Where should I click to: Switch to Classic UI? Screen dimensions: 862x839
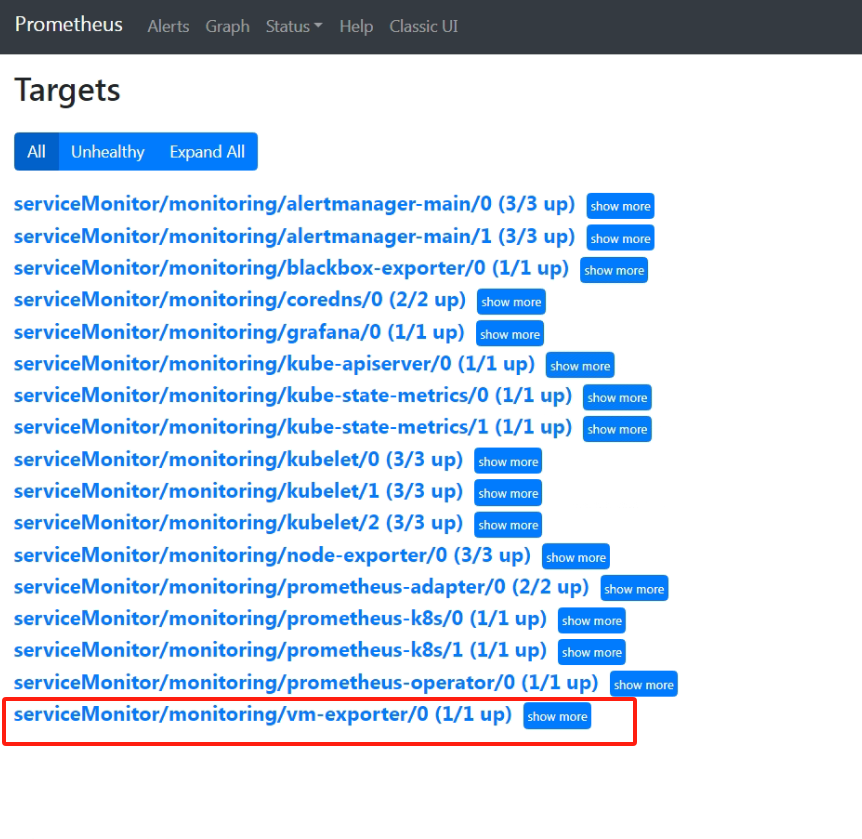[x=424, y=26]
